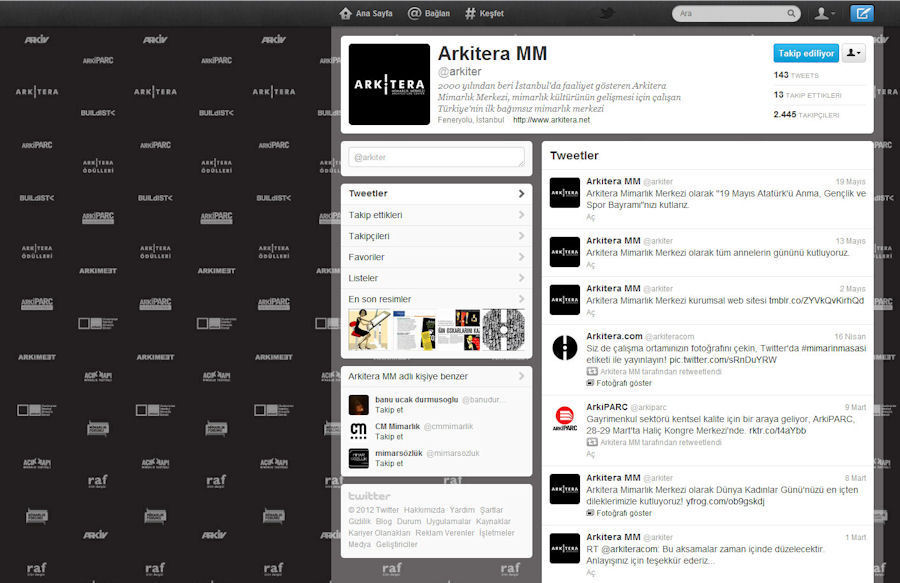Open first recent image of seated woman
The width and height of the screenshot is (900, 583).
coord(370,330)
